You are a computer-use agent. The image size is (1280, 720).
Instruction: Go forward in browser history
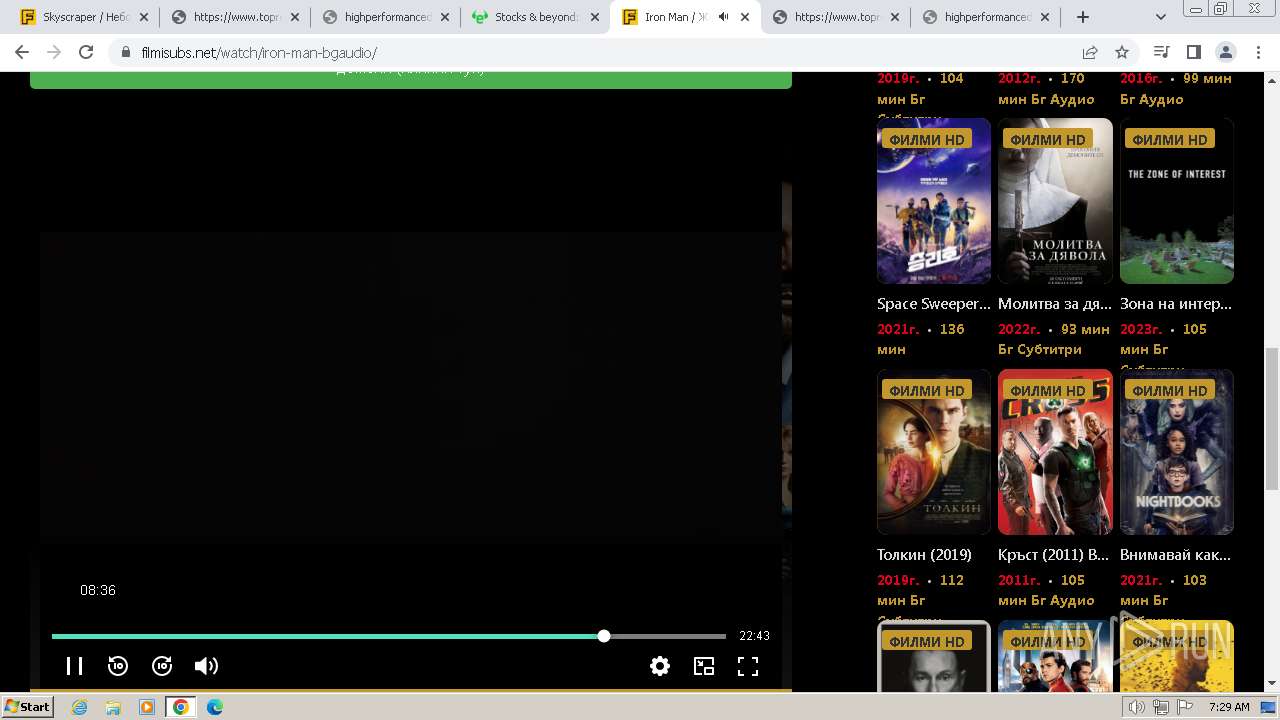[x=54, y=53]
